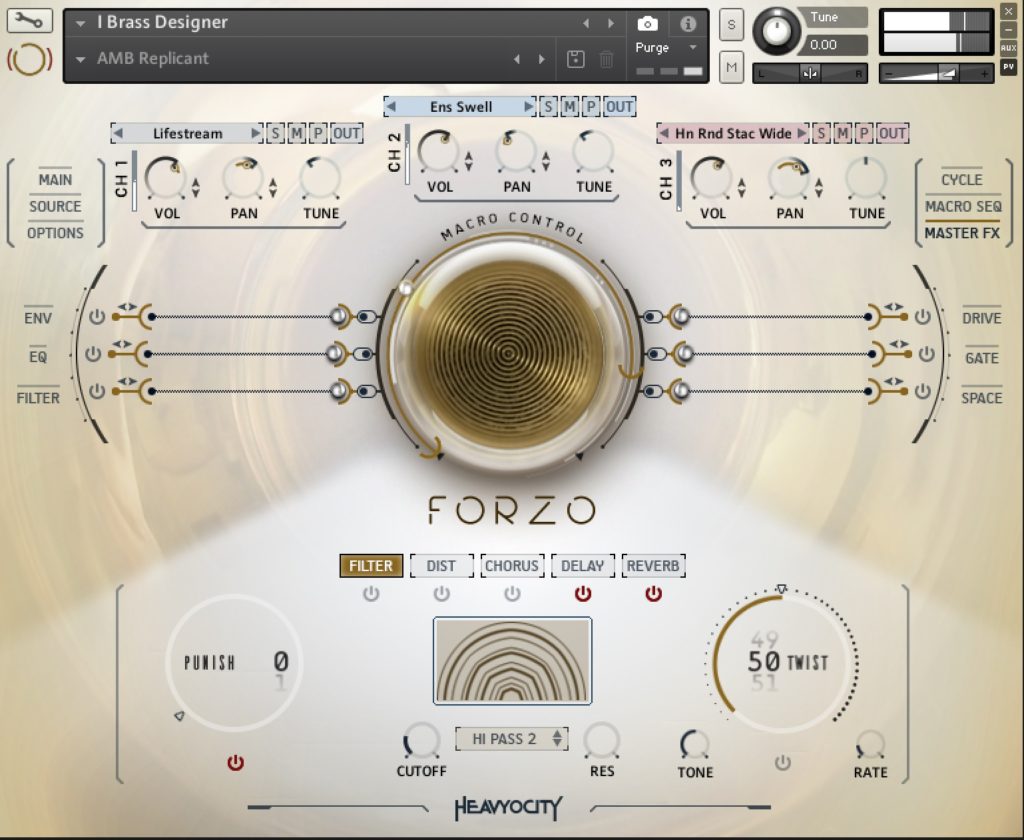Open the Lifestream sound selector
1024x840 pixels.
click(187, 133)
